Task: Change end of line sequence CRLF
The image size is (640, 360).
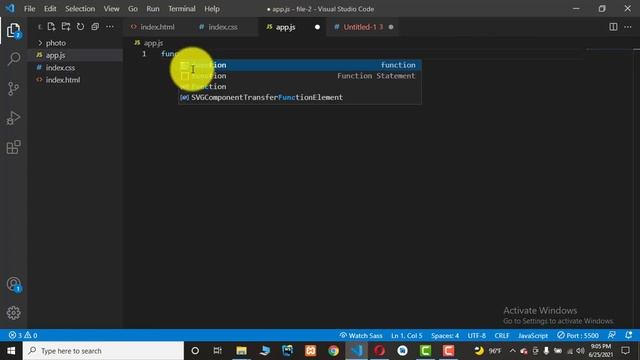Action: click(502, 336)
